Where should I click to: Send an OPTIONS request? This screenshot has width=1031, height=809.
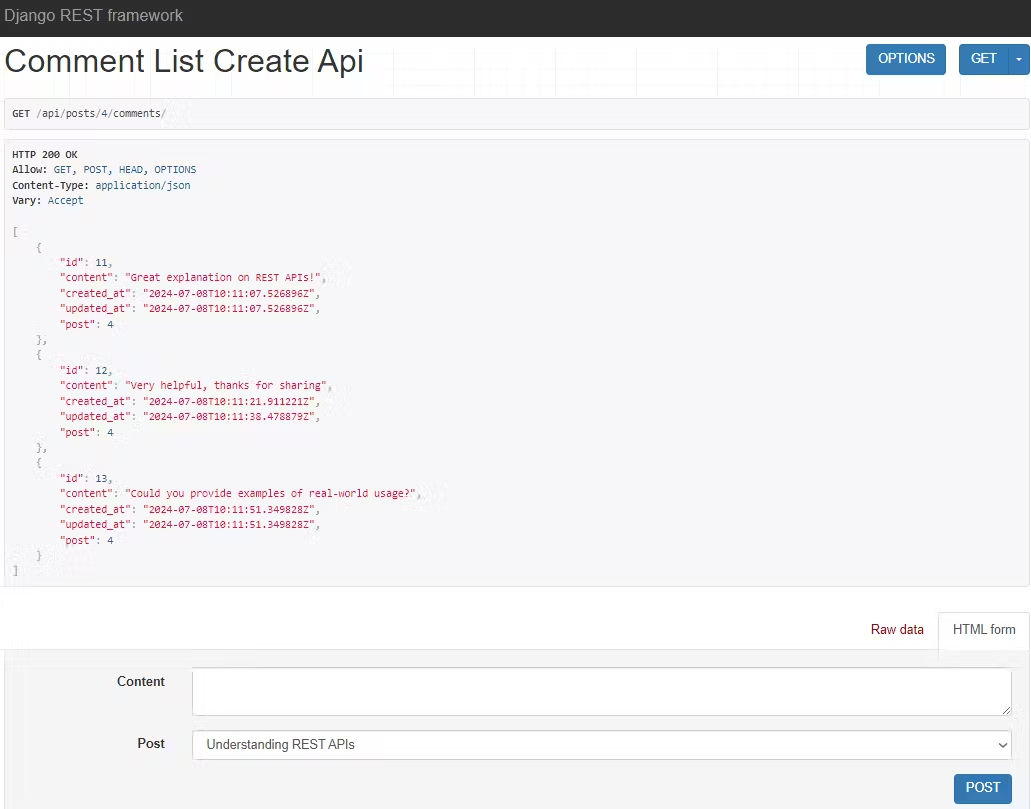(x=905, y=59)
